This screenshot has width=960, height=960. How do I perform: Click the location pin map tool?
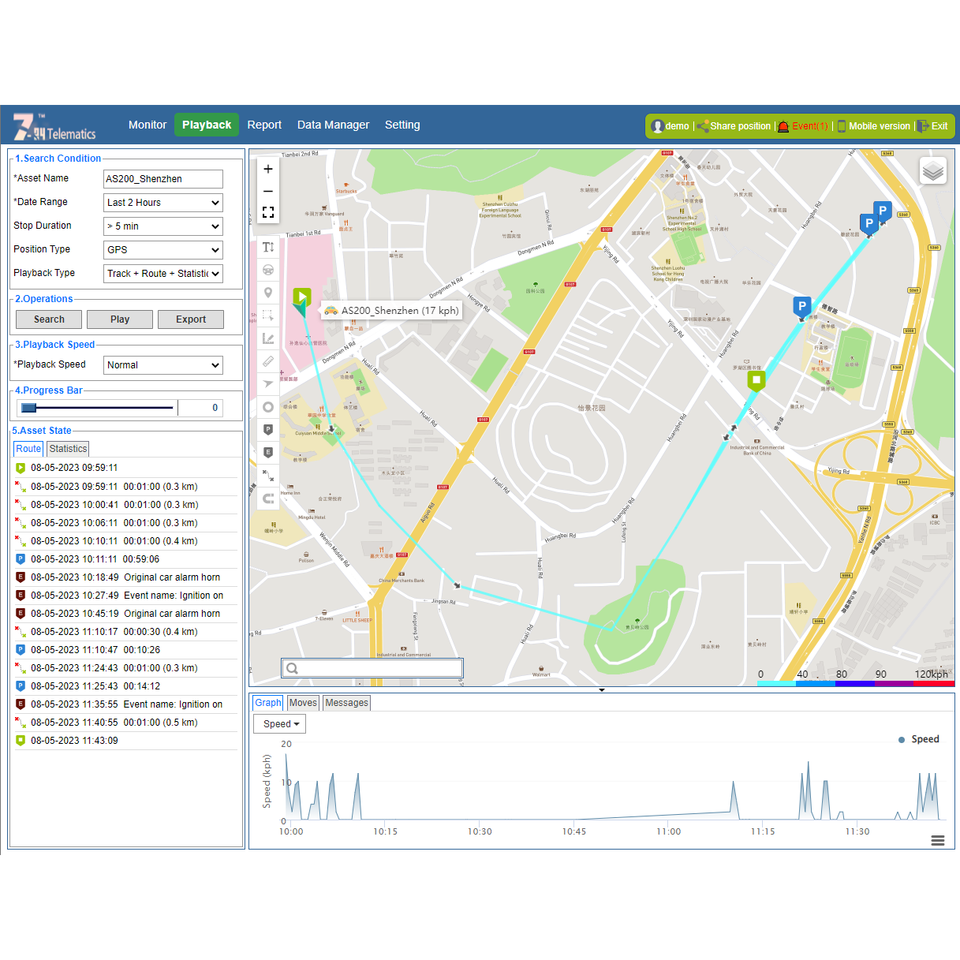[x=268, y=292]
